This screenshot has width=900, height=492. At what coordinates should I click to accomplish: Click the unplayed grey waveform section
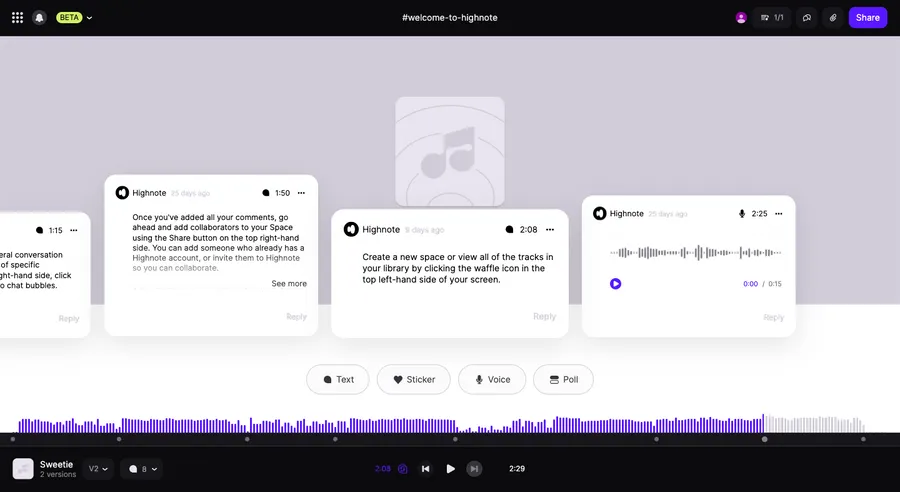point(815,425)
